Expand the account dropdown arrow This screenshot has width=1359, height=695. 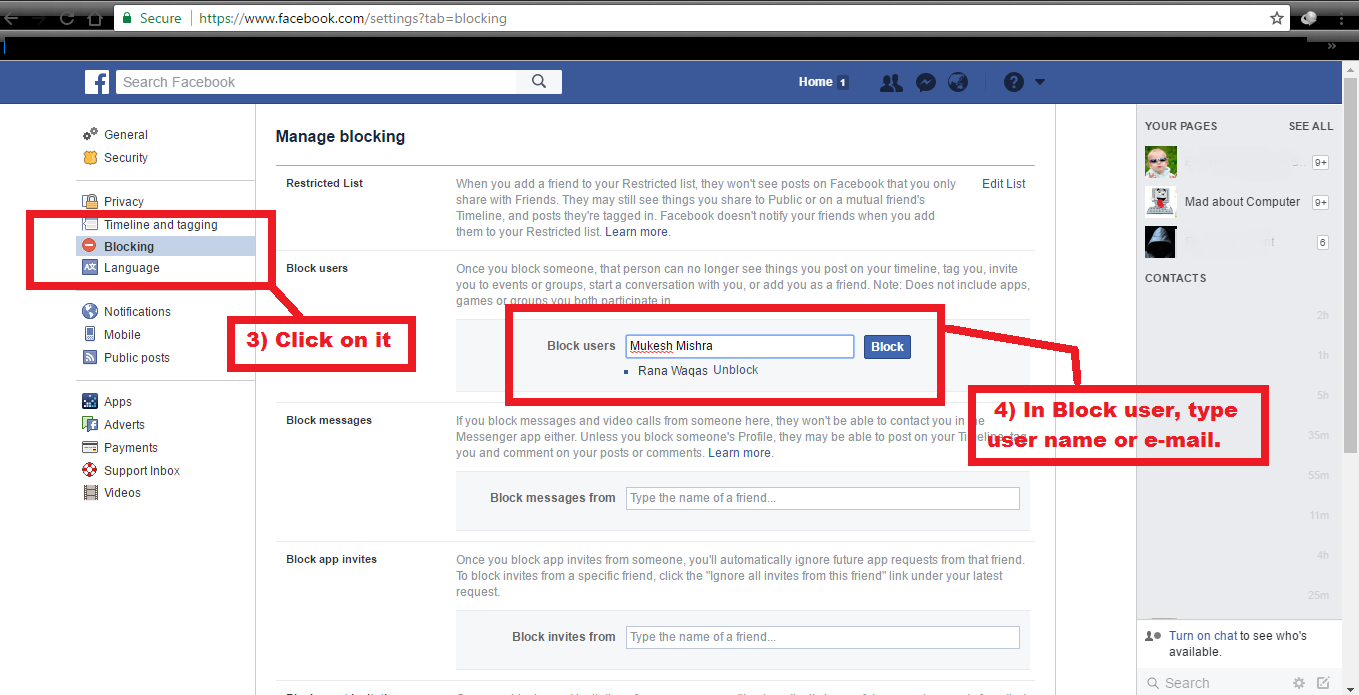pos(1040,83)
